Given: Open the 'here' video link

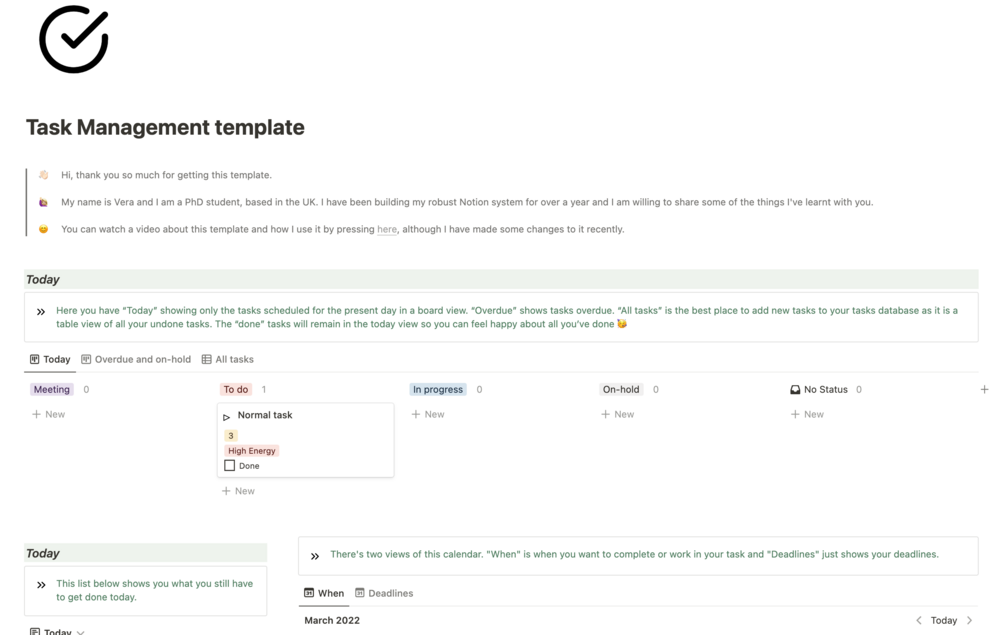Looking at the screenshot, I should tap(387, 229).
